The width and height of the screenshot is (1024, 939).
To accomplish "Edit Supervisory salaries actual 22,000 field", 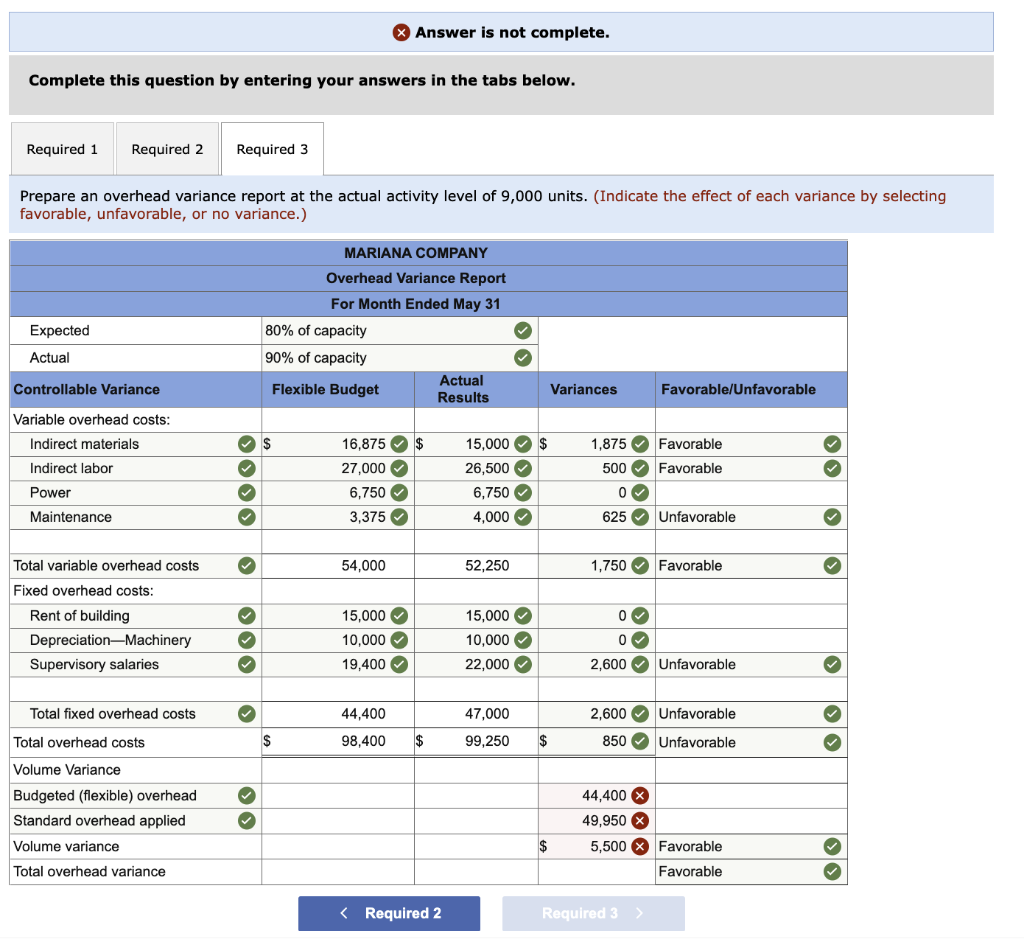I will (x=476, y=664).
